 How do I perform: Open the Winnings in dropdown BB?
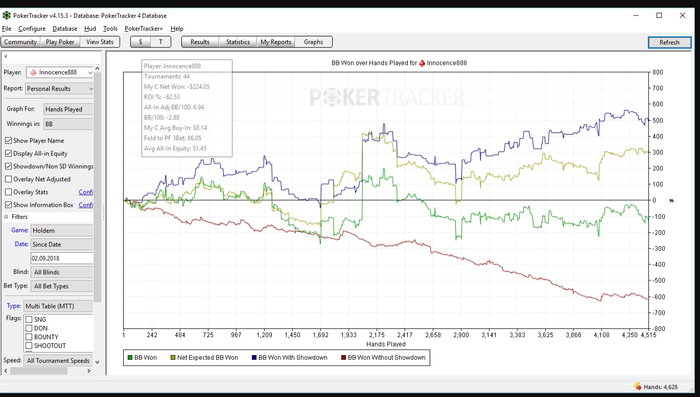pyautogui.click(x=68, y=124)
